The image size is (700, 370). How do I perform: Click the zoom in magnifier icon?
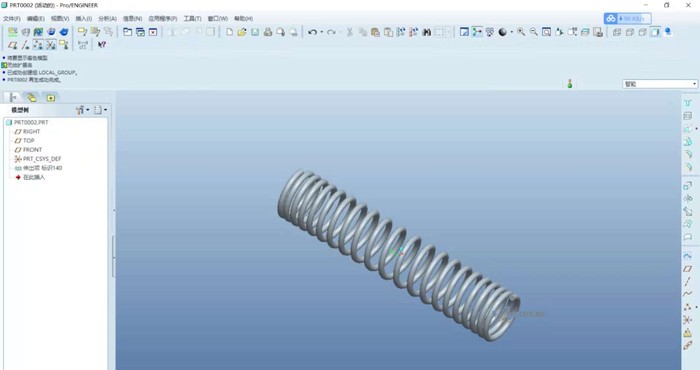(x=521, y=32)
